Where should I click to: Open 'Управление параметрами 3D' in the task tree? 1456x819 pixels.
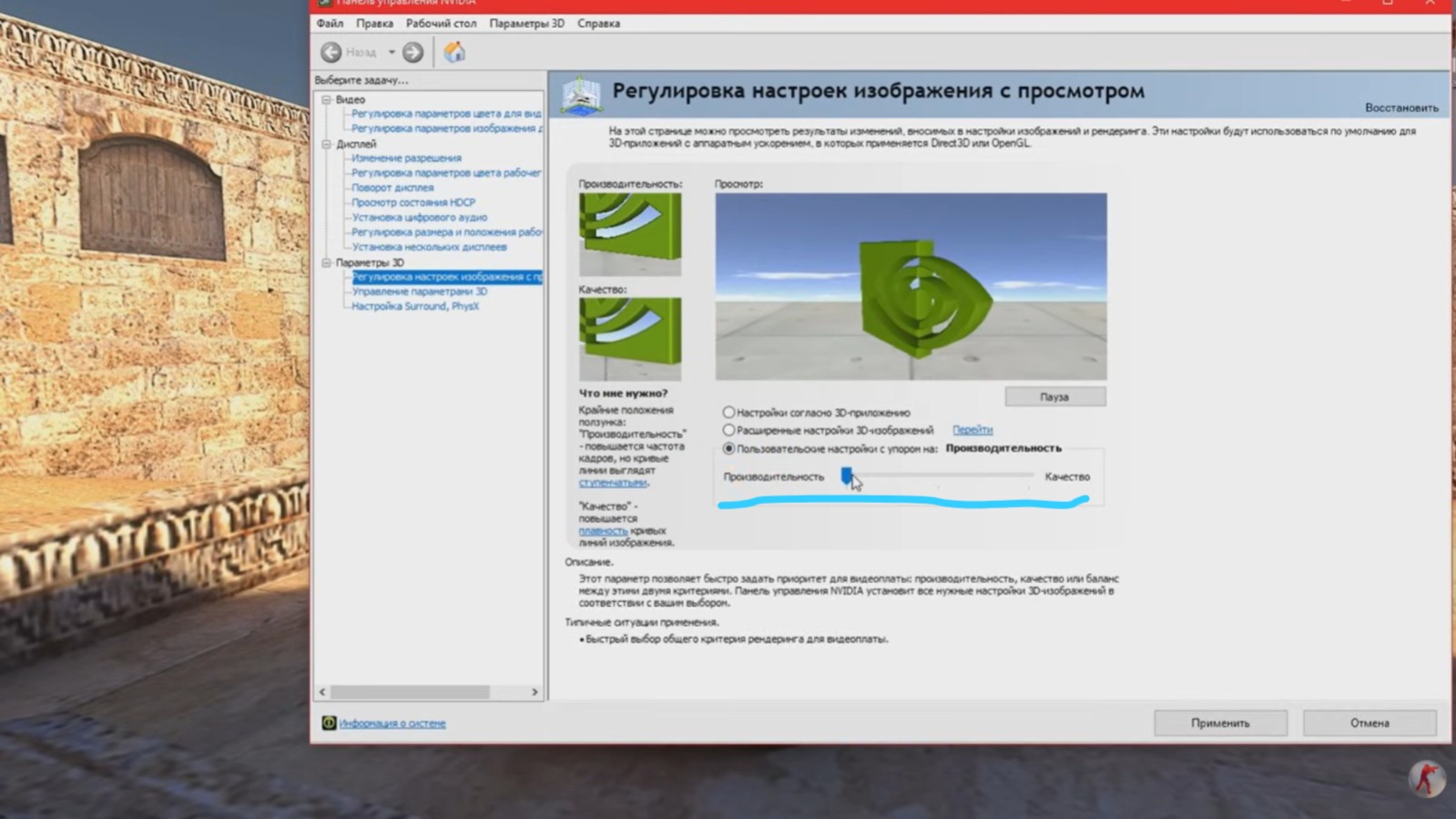coord(419,292)
